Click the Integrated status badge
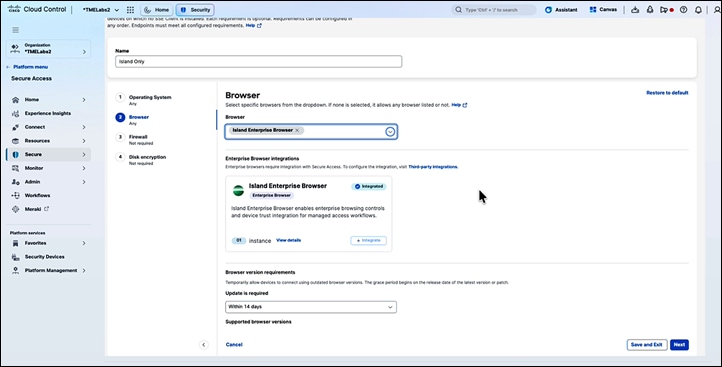This screenshot has height=367, width=722. coord(369,186)
